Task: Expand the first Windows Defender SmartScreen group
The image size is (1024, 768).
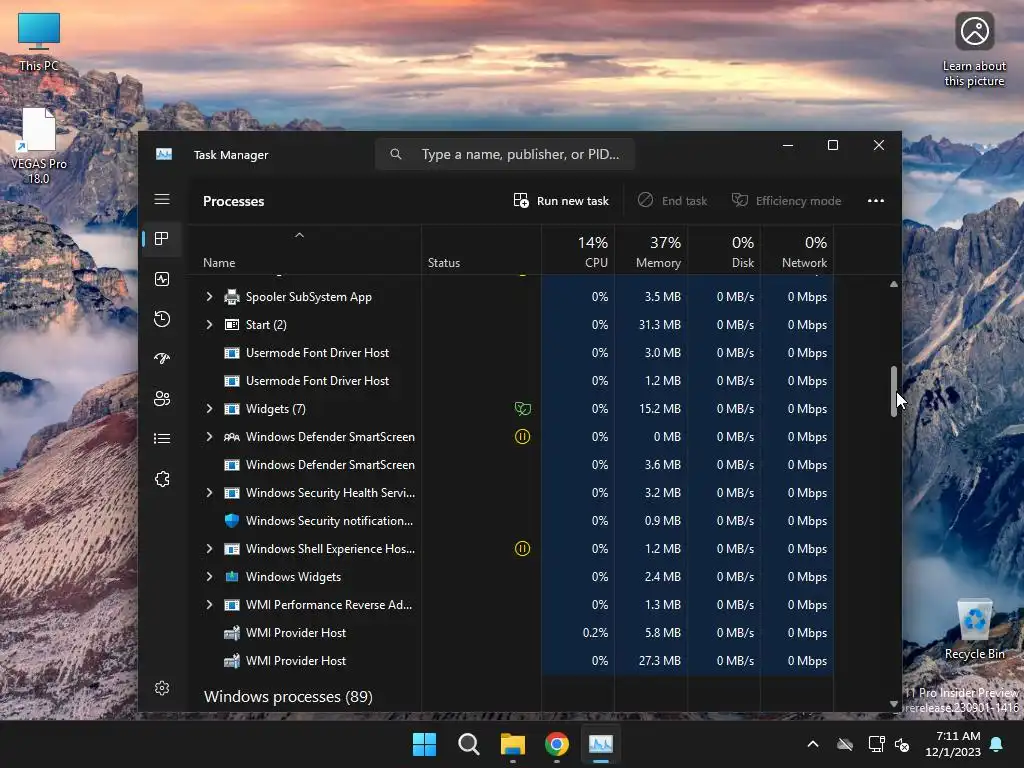Action: (209, 437)
